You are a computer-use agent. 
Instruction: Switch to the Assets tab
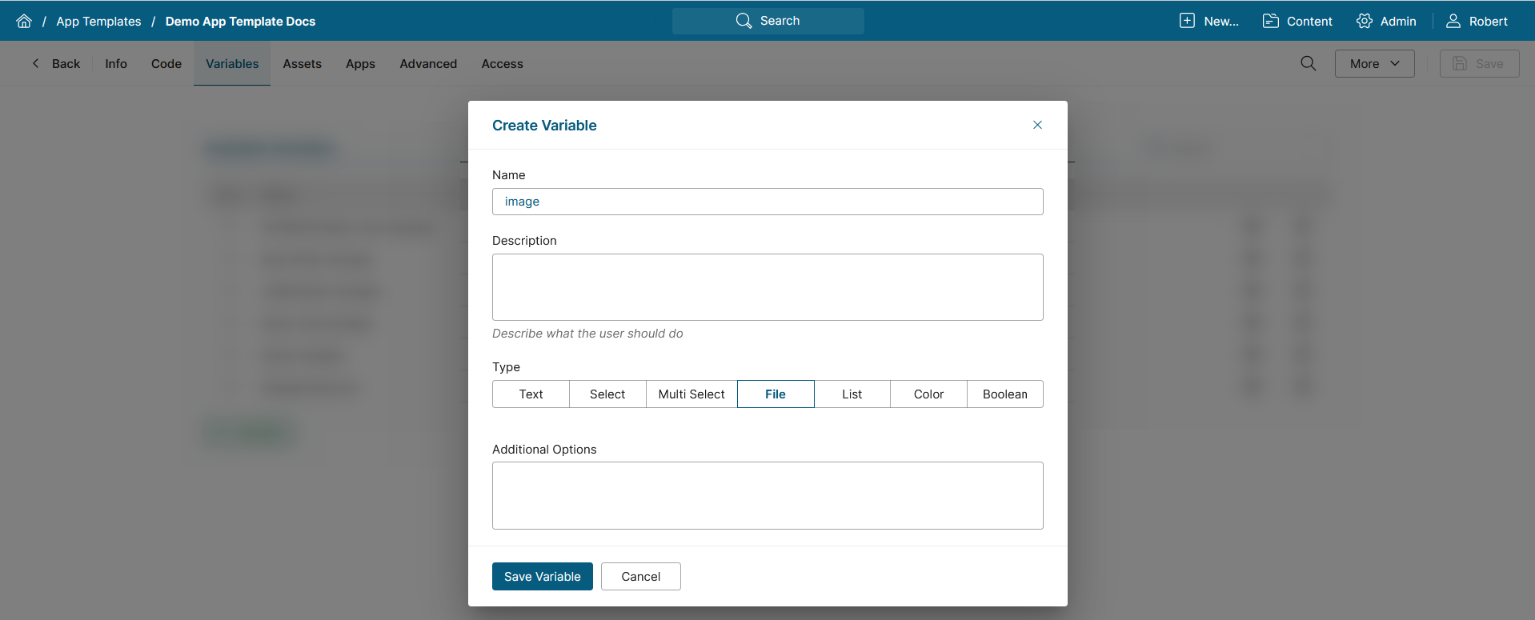(x=302, y=64)
